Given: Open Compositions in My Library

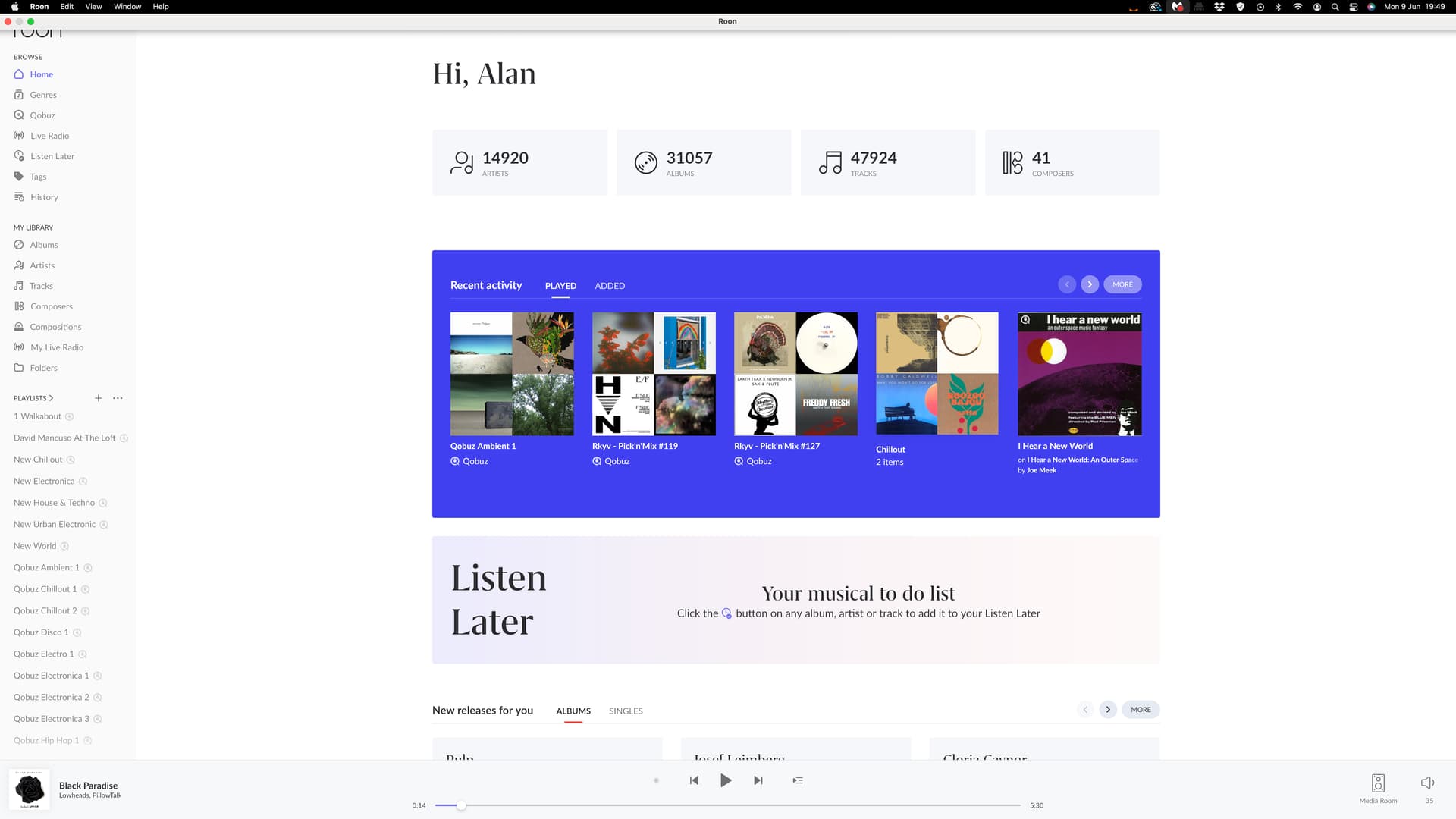Looking at the screenshot, I should click(x=47, y=327).
